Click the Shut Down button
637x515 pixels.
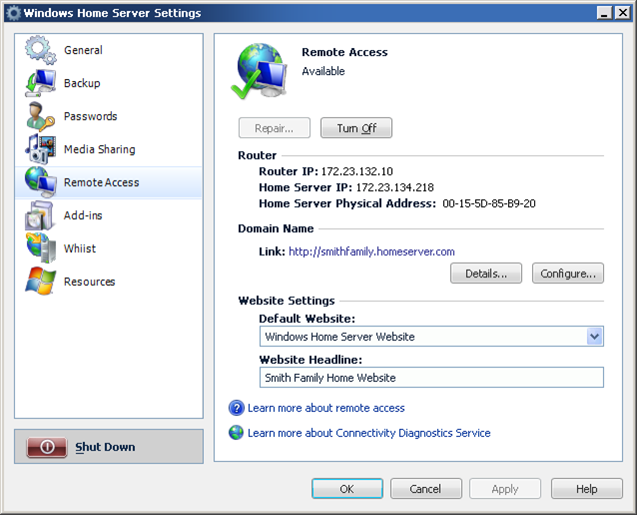(109, 446)
